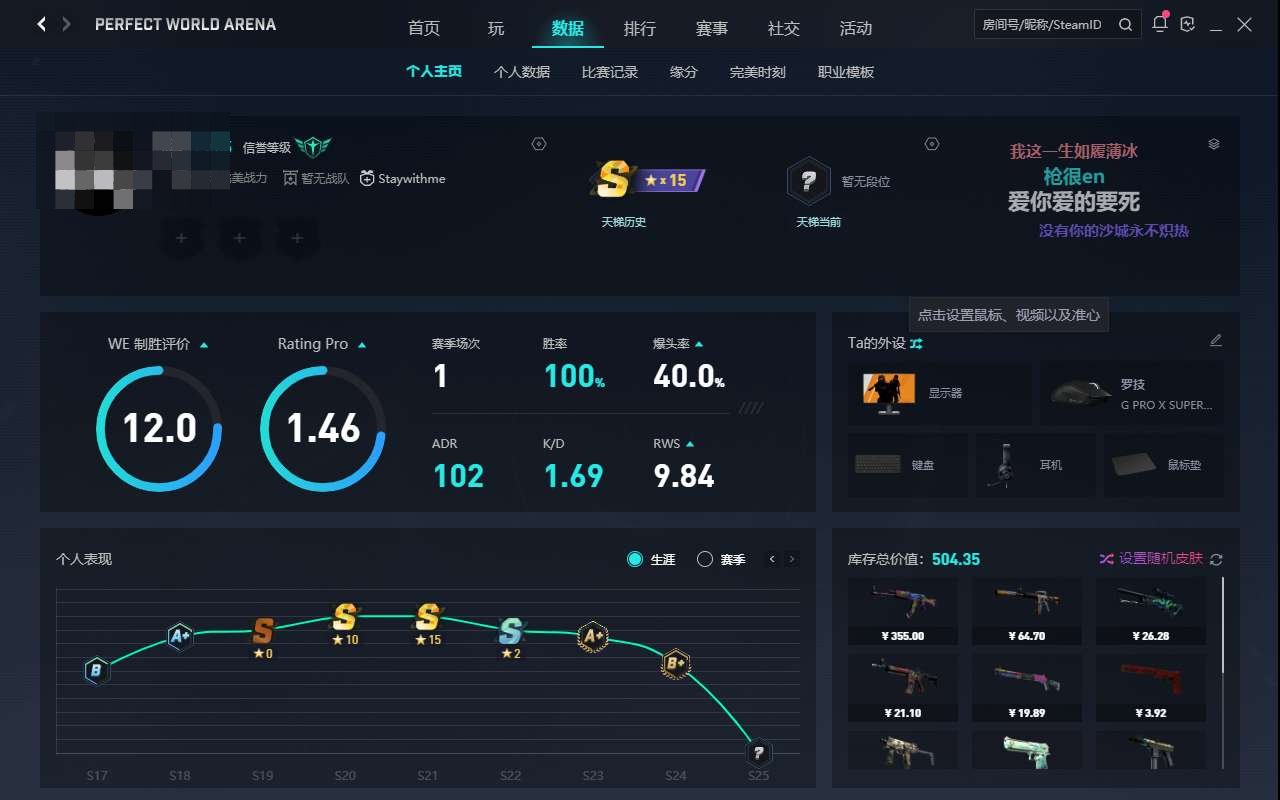Switch to the 首页 tab
The image size is (1280, 800).
point(424,28)
